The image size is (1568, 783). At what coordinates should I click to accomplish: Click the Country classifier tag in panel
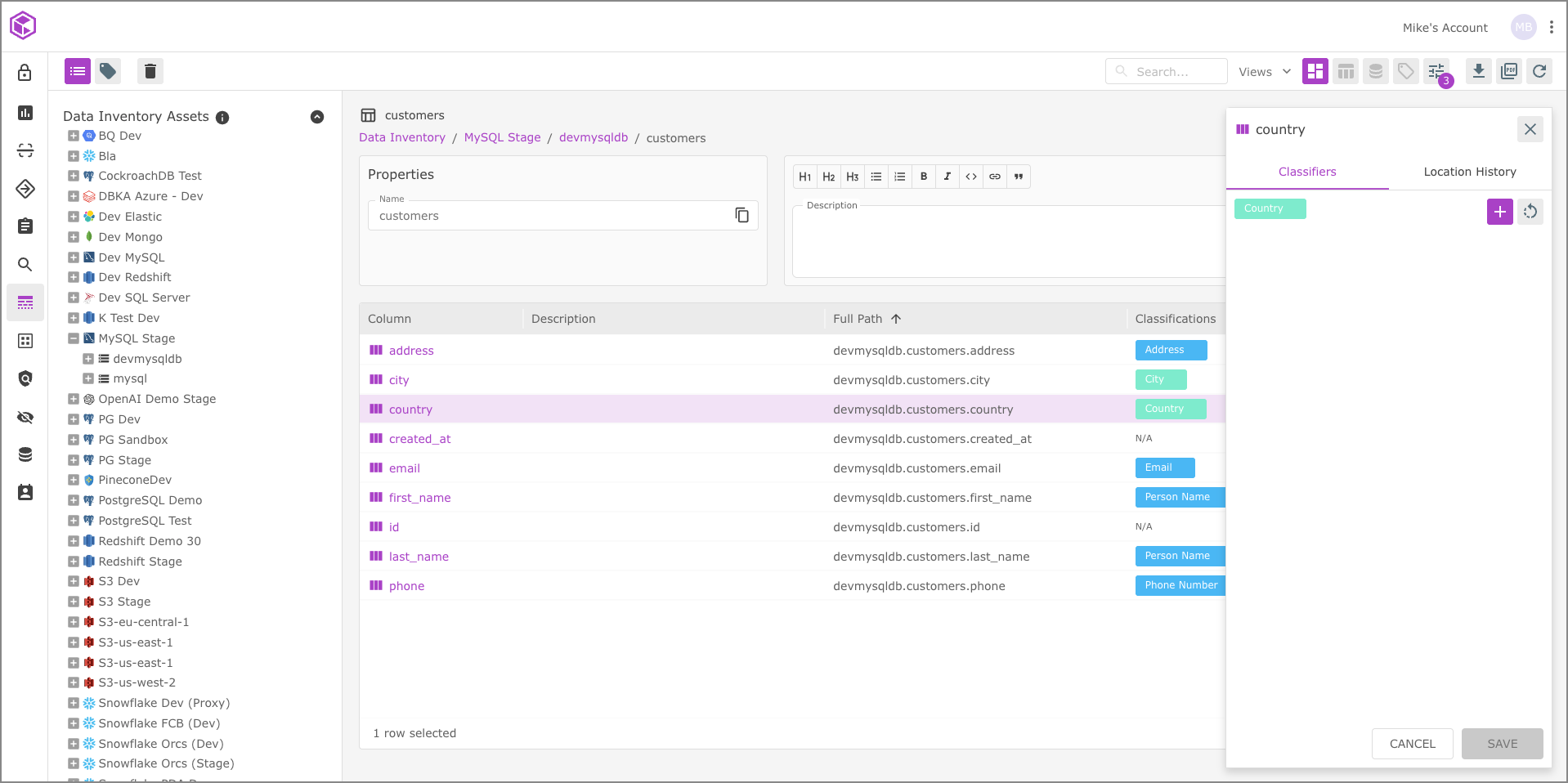(1269, 208)
